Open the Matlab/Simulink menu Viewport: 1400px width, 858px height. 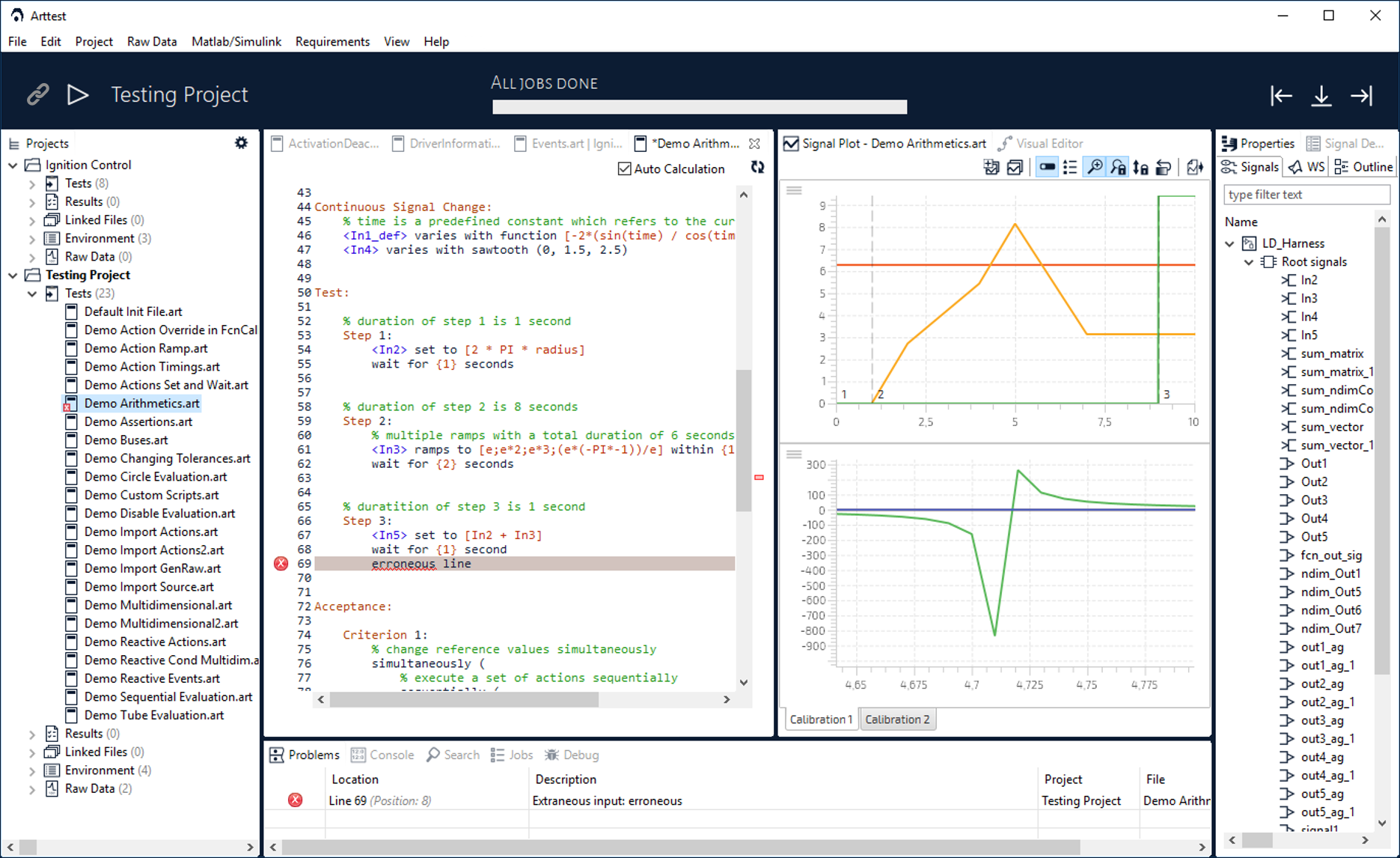pyautogui.click(x=236, y=41)
